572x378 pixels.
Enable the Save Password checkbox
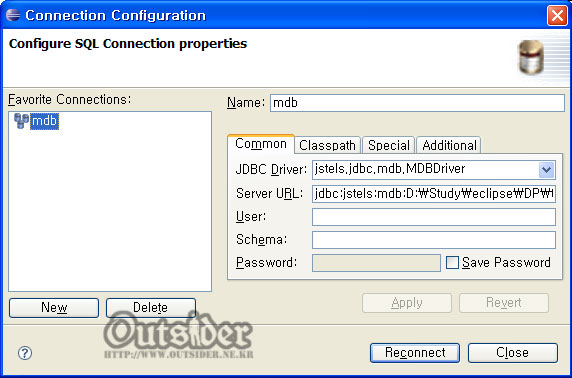452,262
